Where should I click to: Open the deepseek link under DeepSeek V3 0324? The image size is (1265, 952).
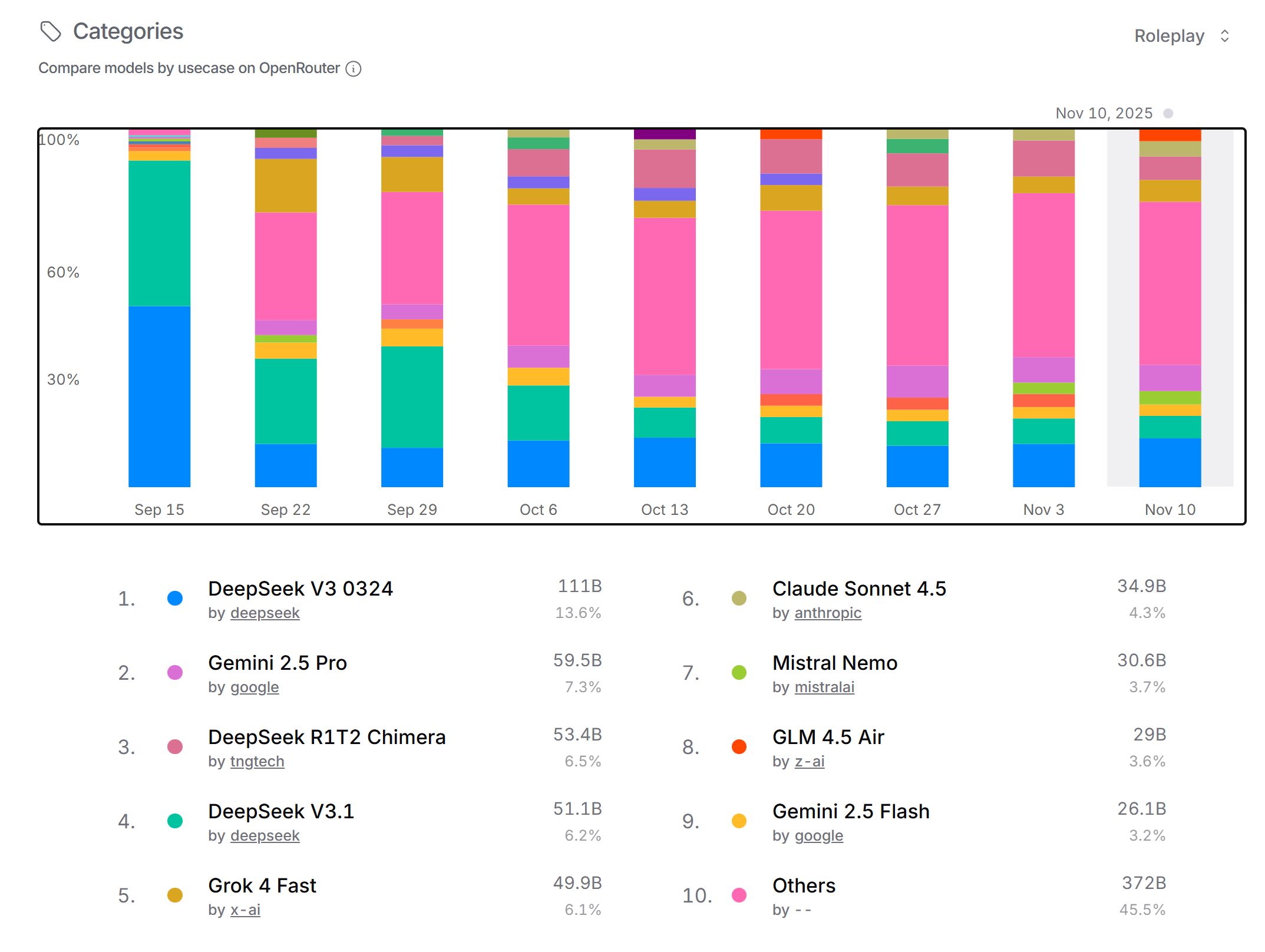coord(265,613)
